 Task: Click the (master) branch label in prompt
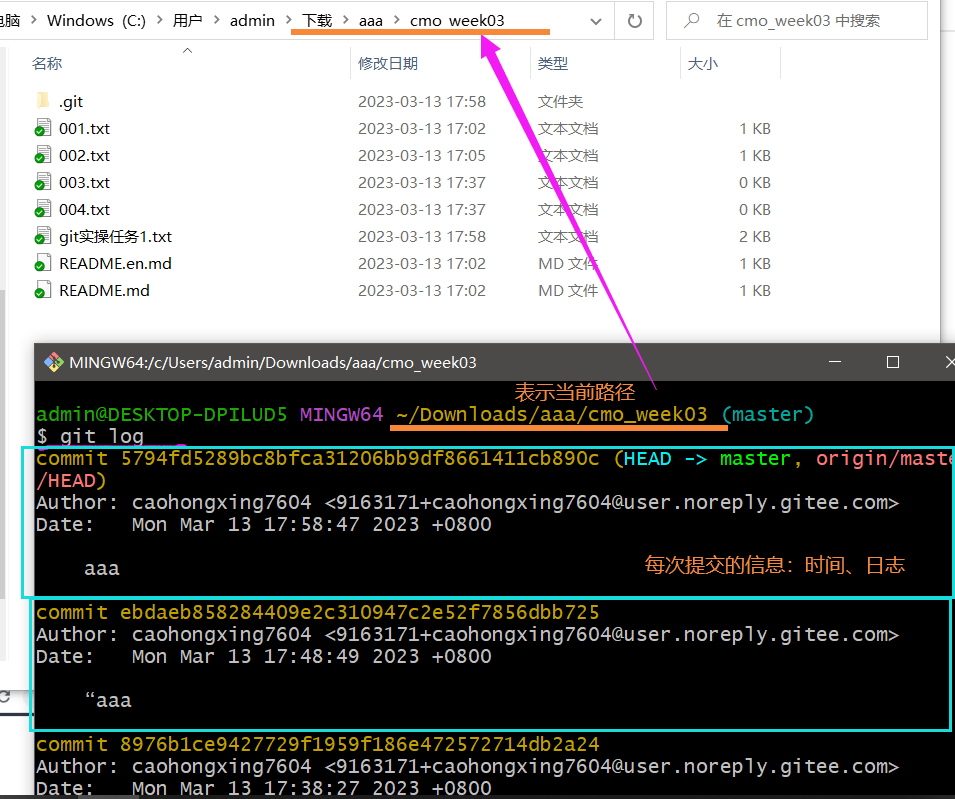(x=768, y=415)
